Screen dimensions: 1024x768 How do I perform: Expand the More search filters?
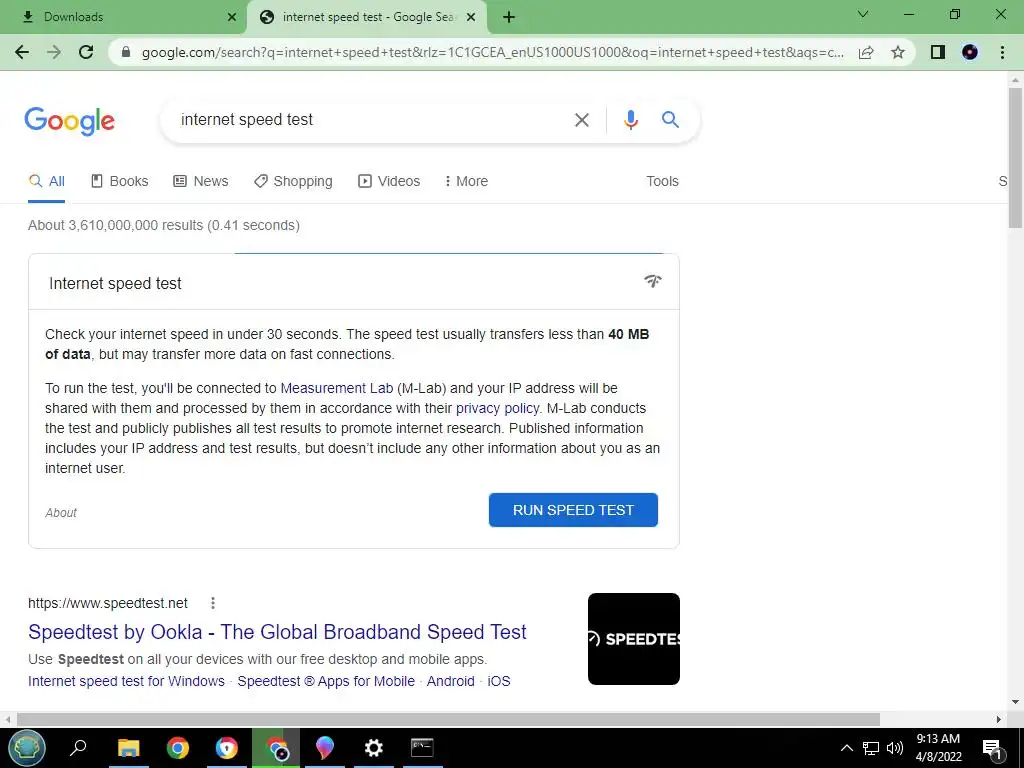tap(466, 182)
